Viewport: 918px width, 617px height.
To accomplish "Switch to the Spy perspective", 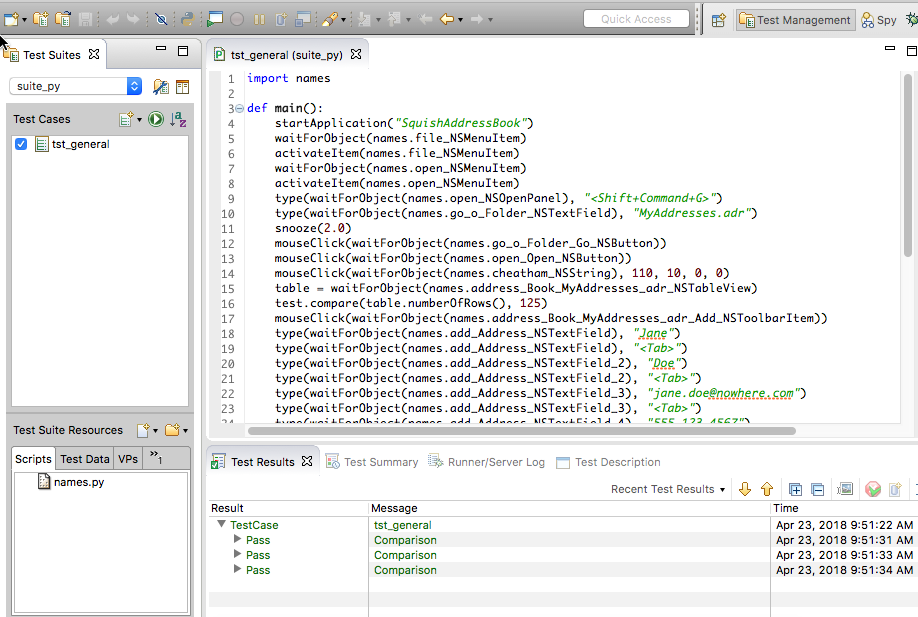I will [879, 20].
